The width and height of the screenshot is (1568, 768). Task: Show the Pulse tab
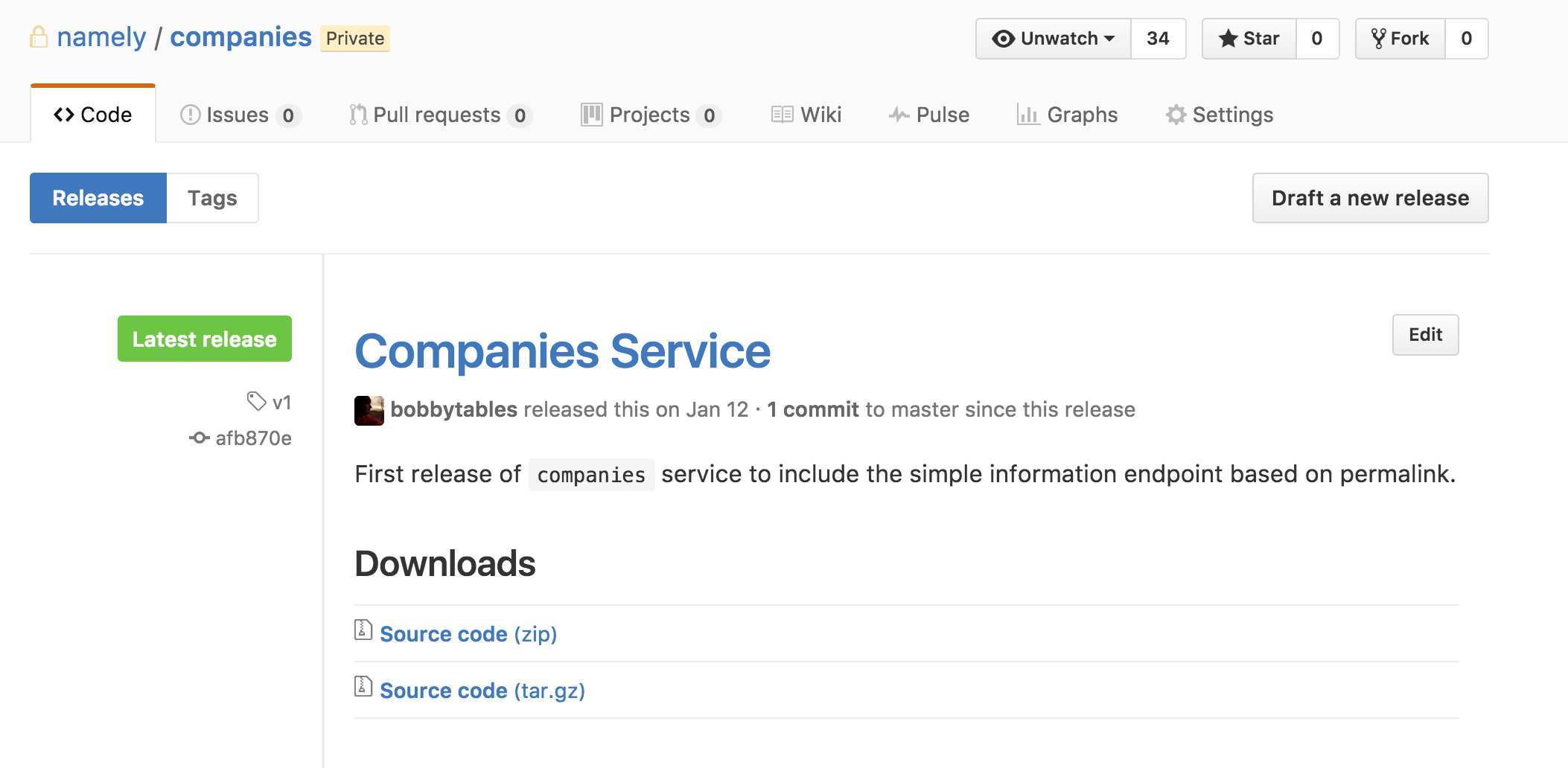point(929,115)
